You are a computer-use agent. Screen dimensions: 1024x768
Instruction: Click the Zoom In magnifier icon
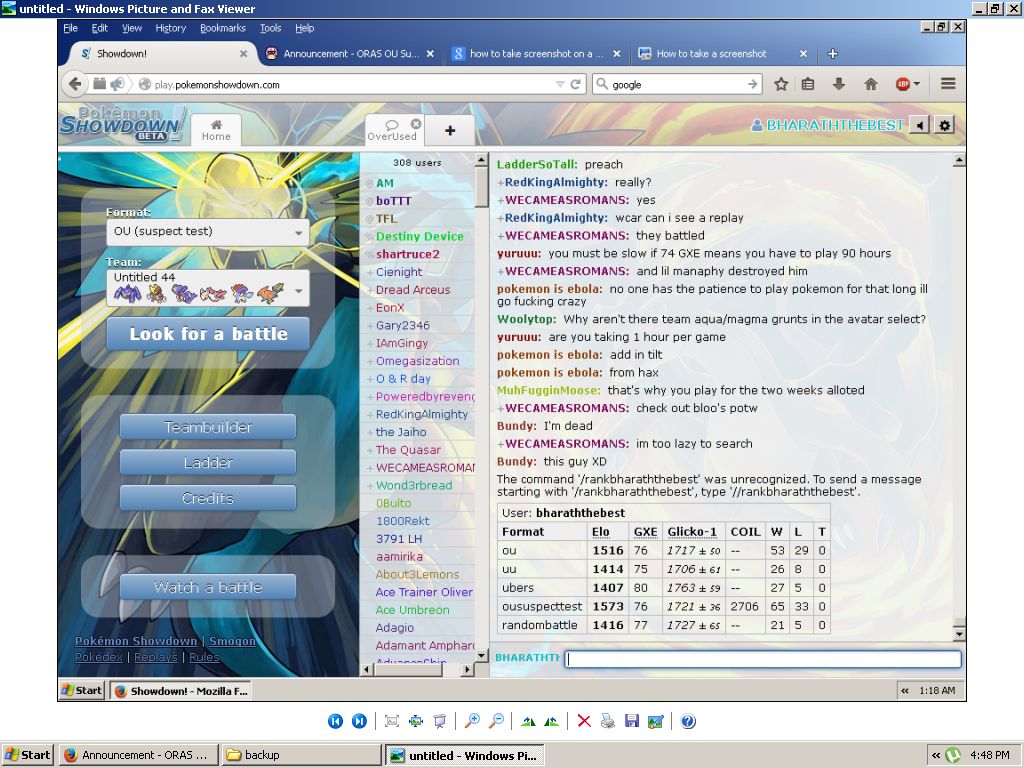point(472,721)
